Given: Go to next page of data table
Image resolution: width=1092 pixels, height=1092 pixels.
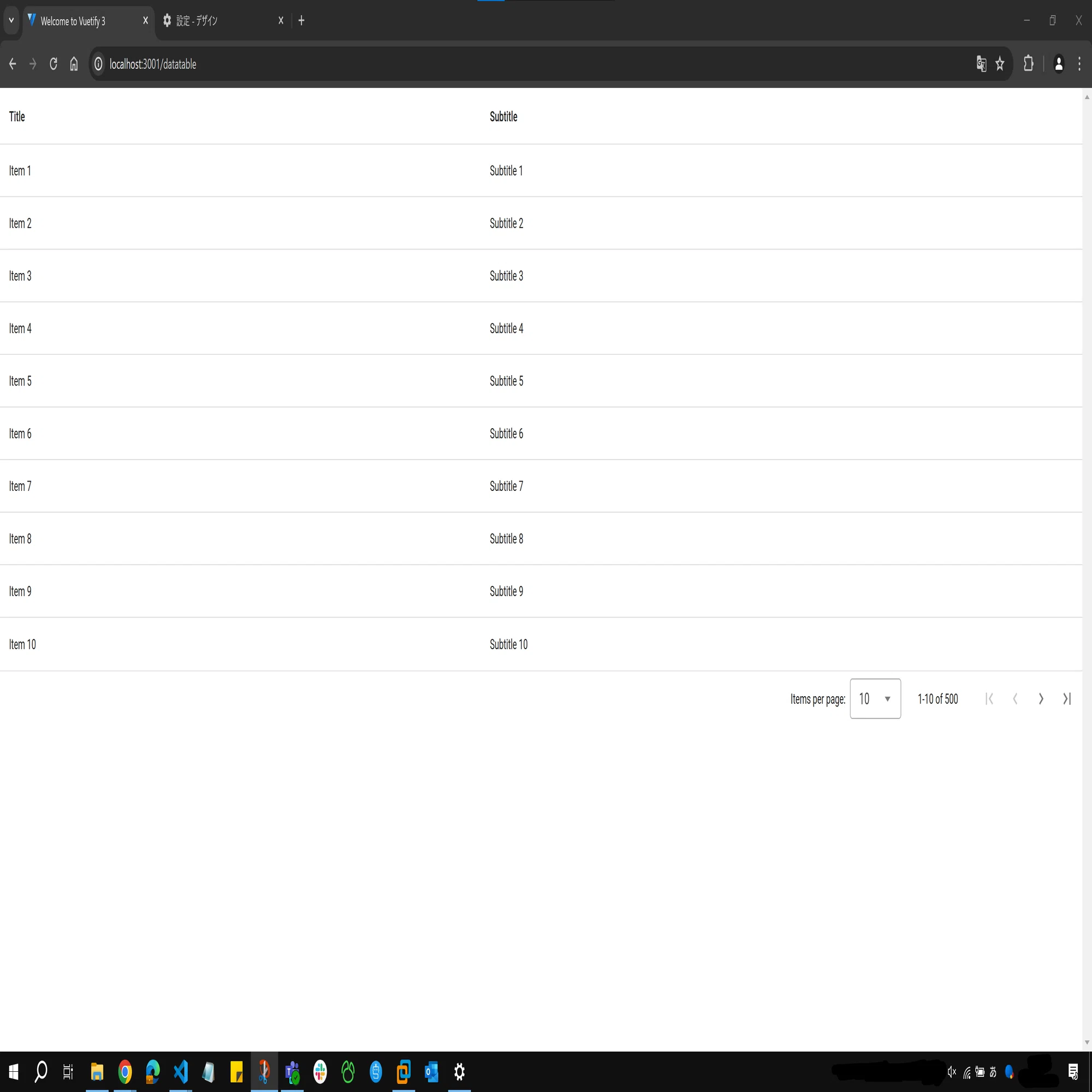Looking at the screenshot, I should point(1041,699).
